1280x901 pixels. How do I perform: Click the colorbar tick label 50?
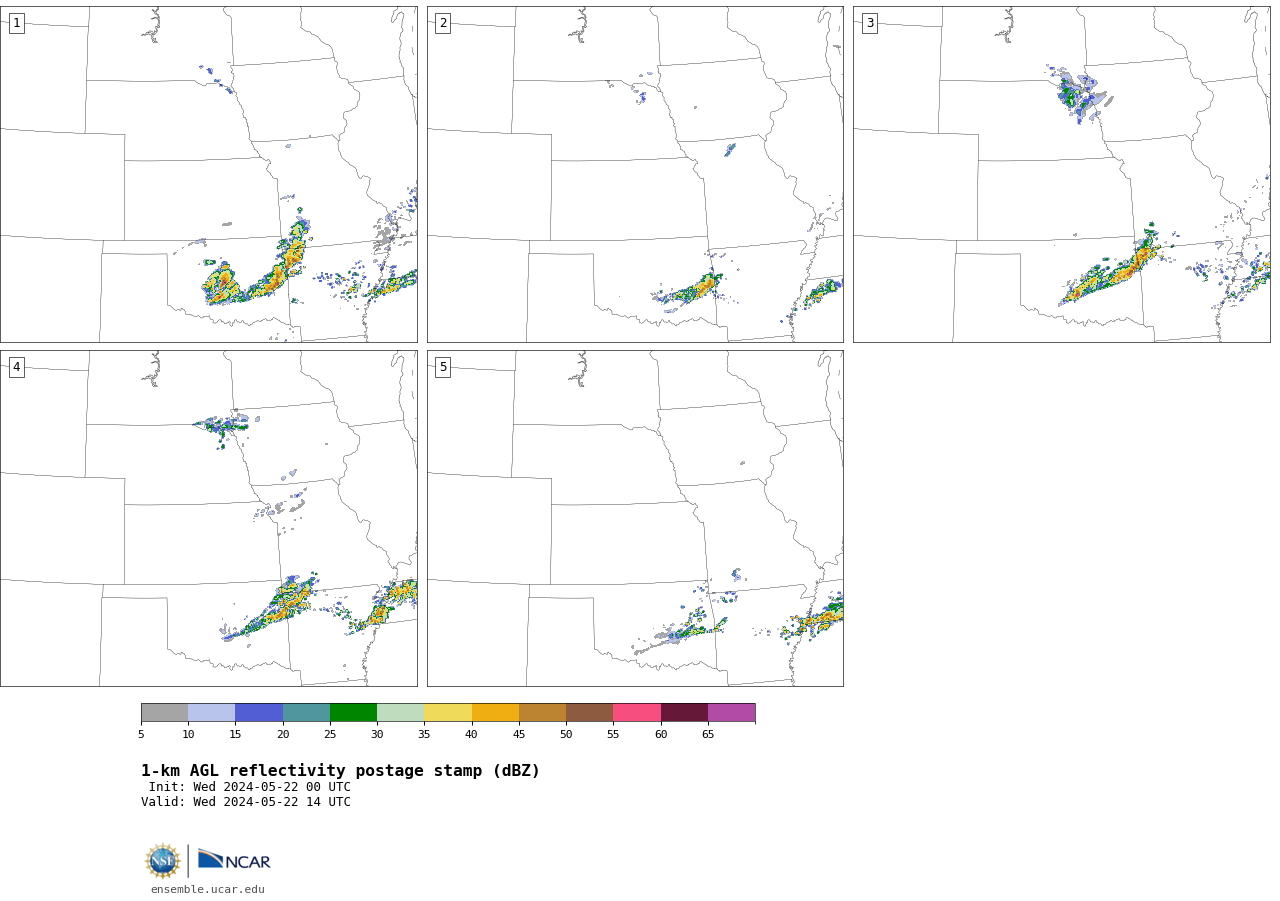pos(566,735)
